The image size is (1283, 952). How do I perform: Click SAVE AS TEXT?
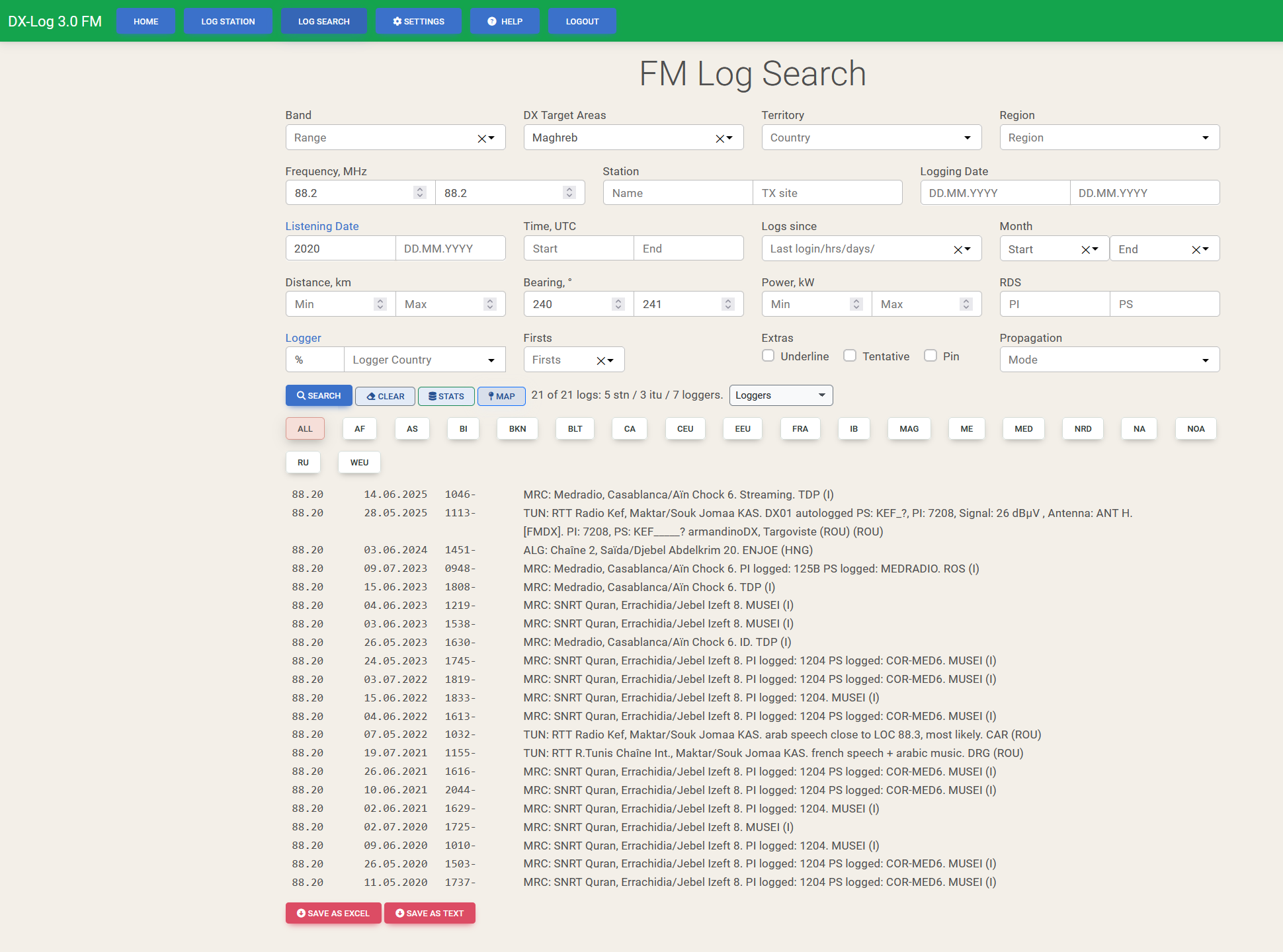tap(429, 913)
